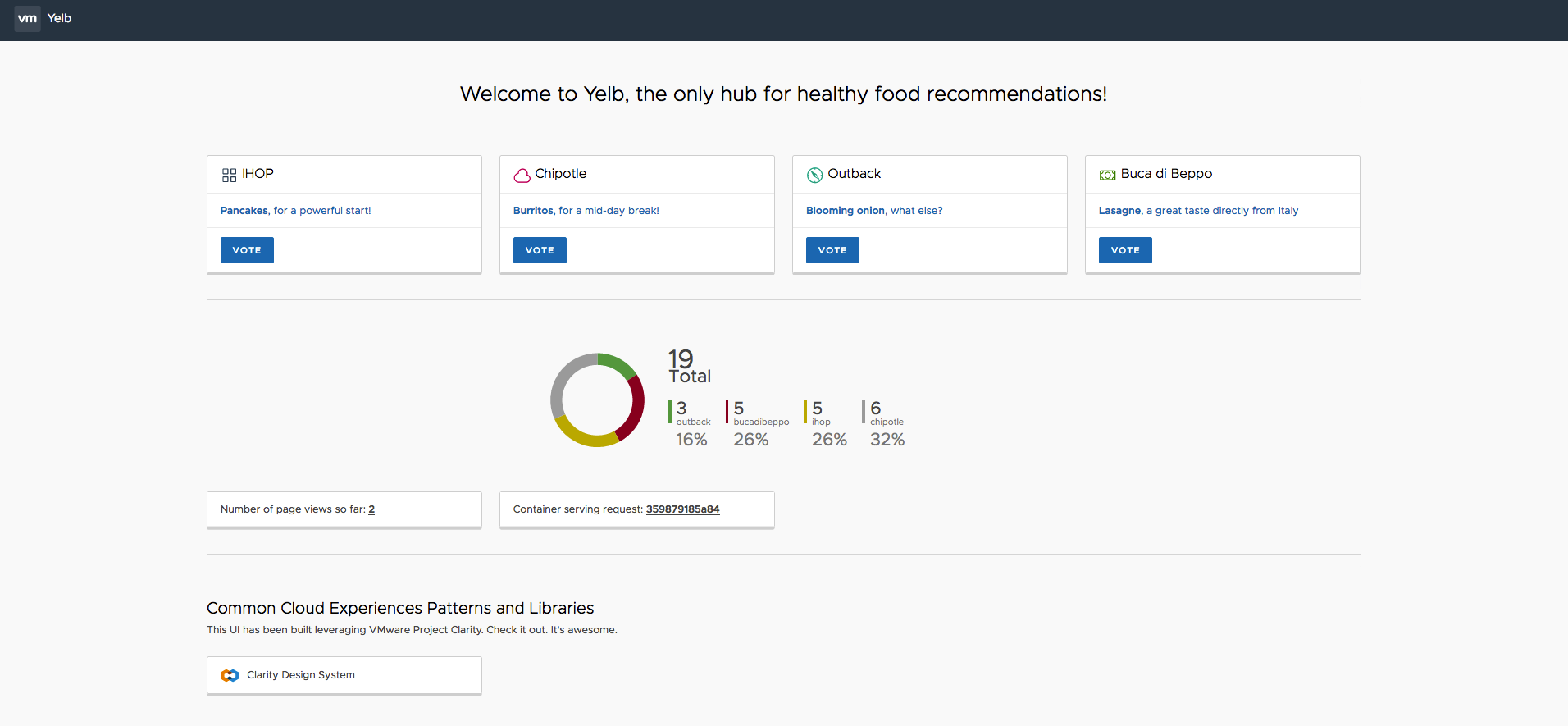Screen dimensions: 1568x726
Task: Click the Outback compass icon
Action: pyautogui.click(x=814, y=175)
